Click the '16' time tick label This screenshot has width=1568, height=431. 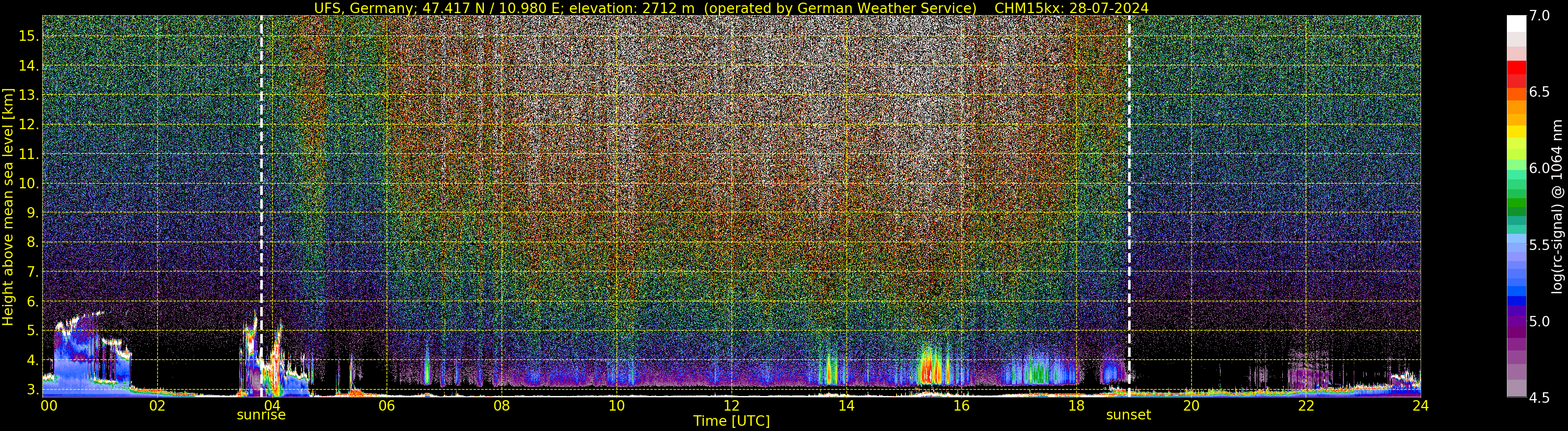[x=961, y=405]
